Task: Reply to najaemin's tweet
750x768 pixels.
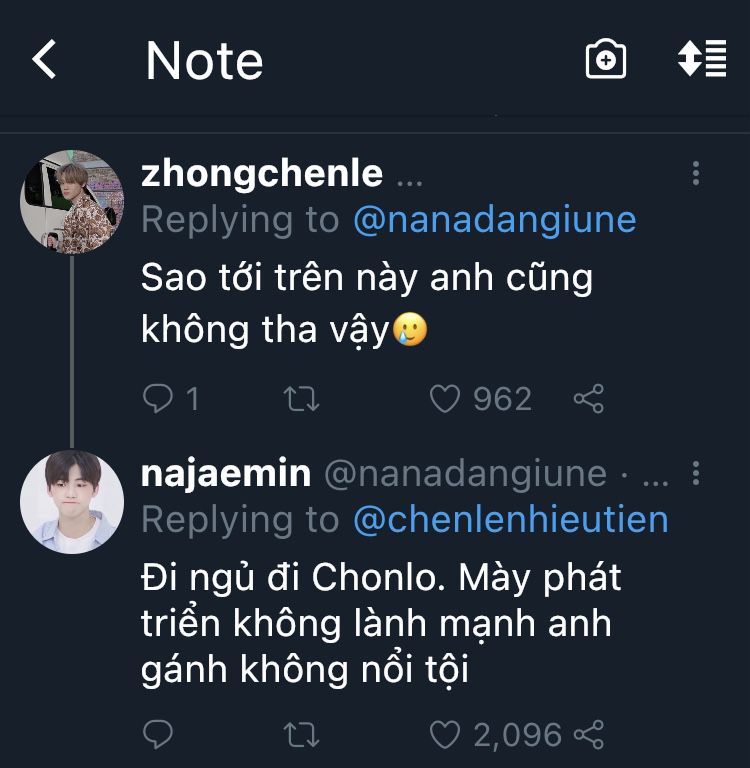Action: (x=158, y=736)
